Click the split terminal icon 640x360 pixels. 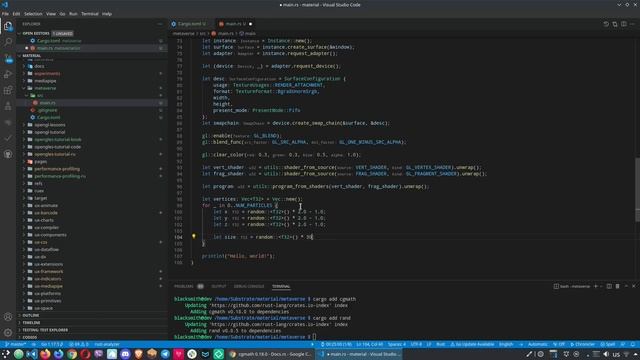609,286
